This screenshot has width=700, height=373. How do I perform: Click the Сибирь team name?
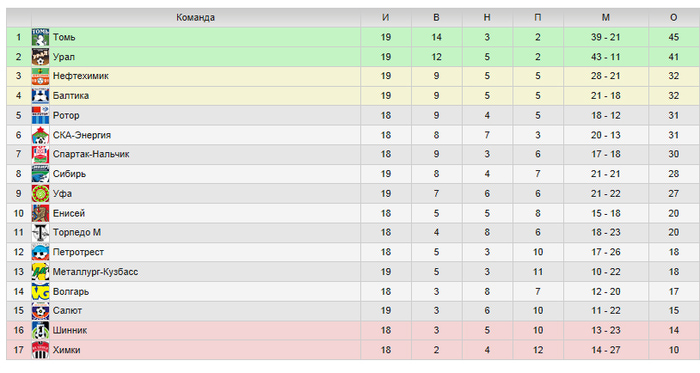(69, 174)
